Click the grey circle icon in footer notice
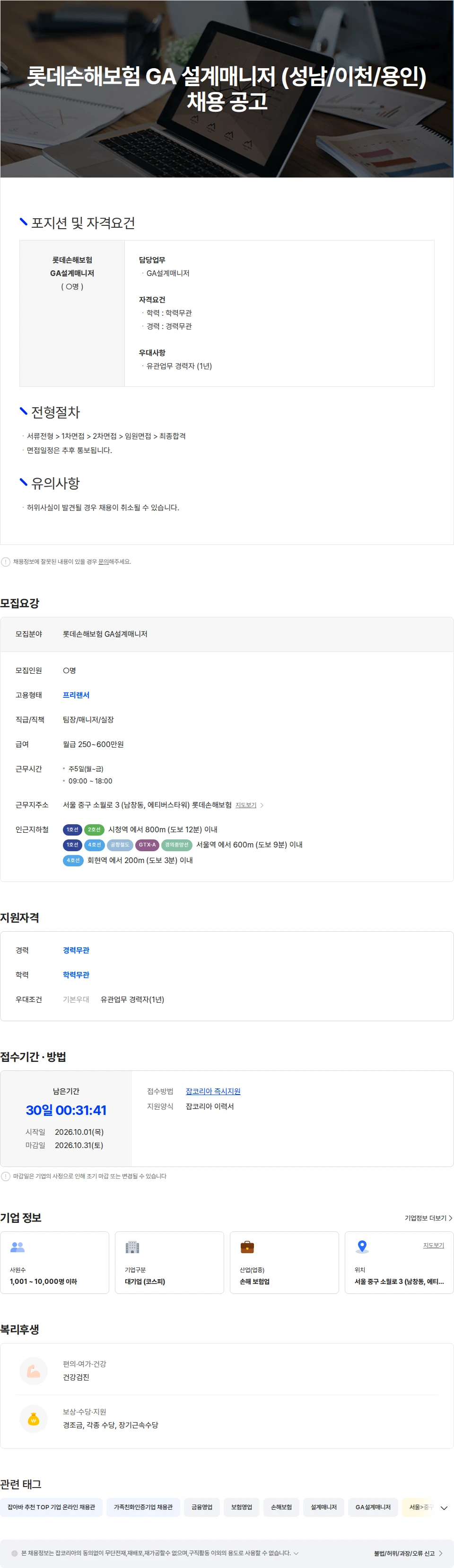 [15, 1553]
